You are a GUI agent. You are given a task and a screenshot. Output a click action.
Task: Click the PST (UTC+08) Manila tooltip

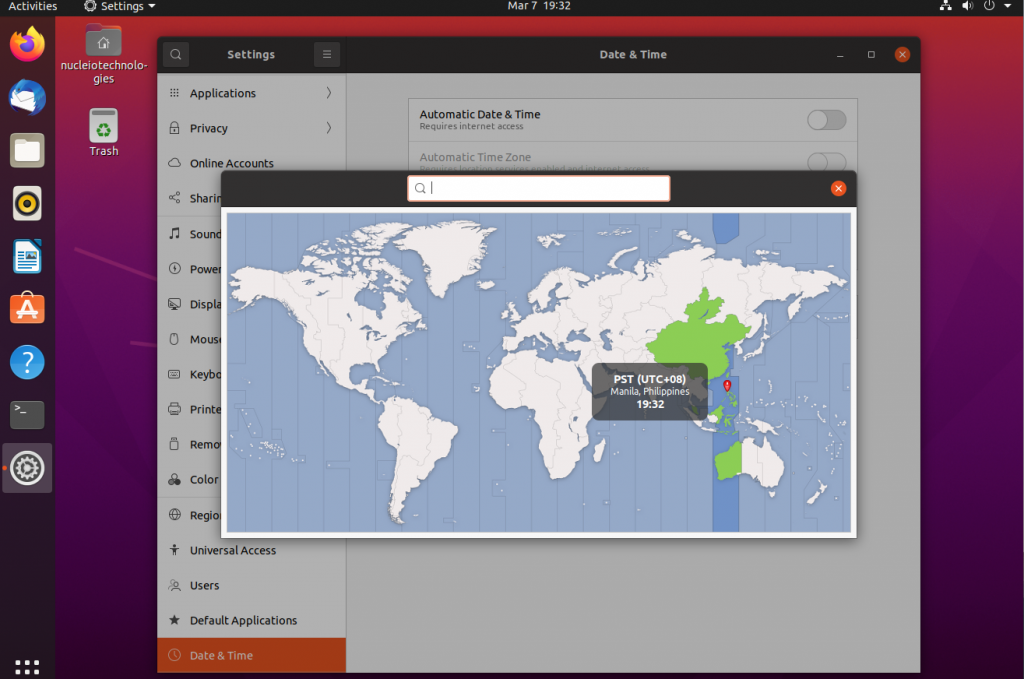(x=650, y=391)
